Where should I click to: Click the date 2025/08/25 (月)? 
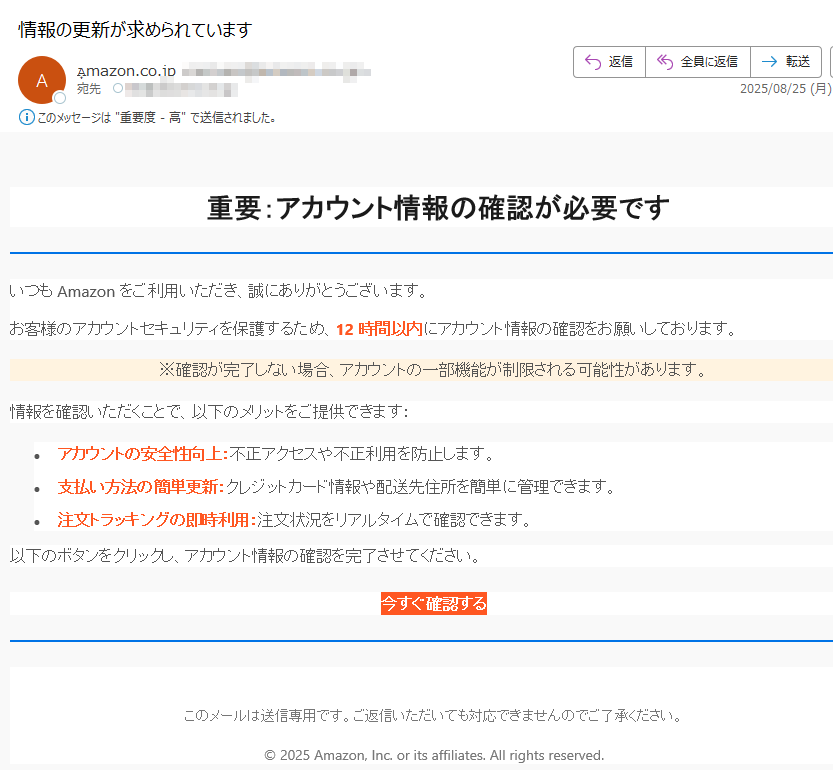786,89
